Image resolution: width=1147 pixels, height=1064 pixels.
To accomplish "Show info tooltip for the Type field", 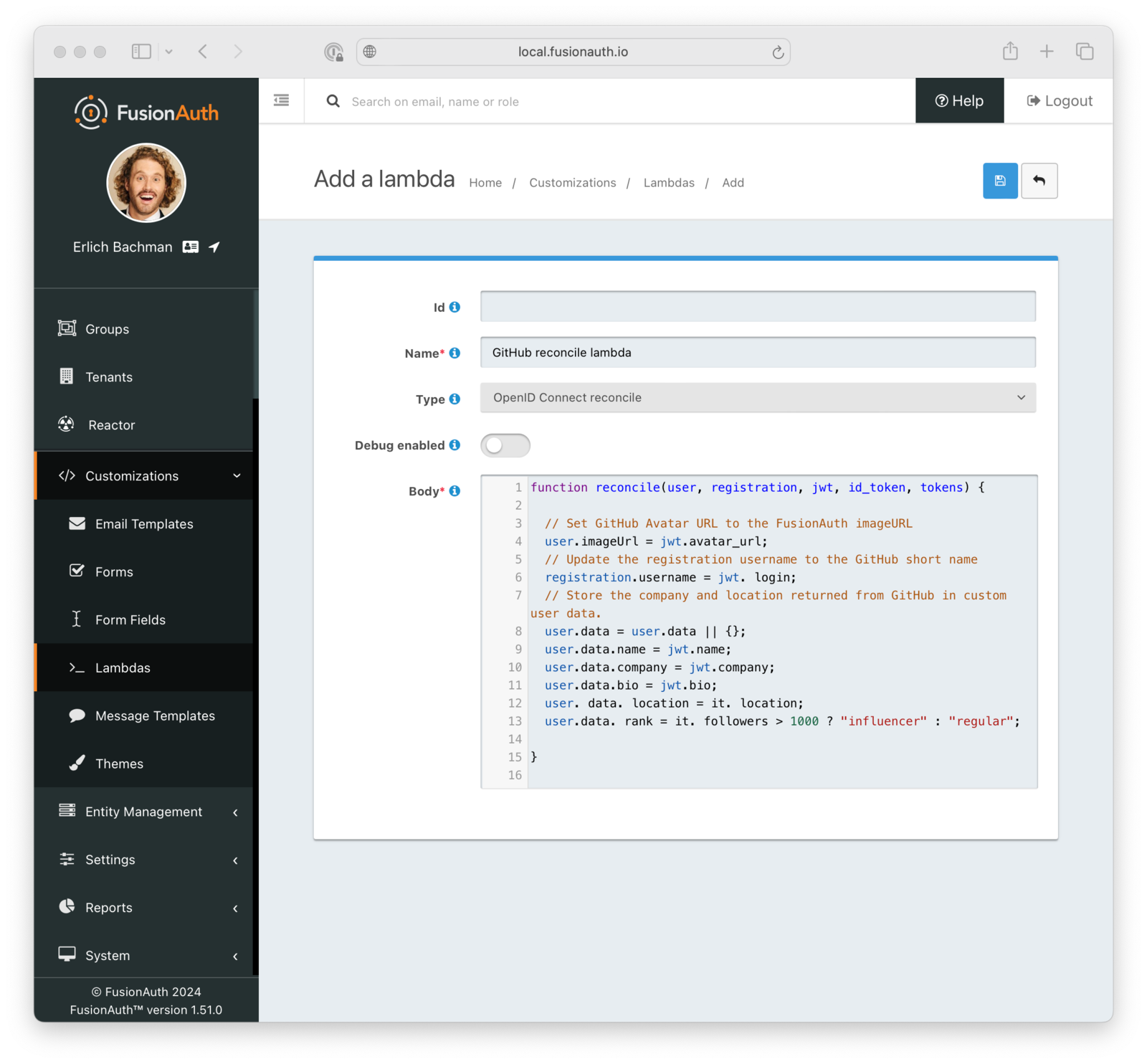I will click(x=454, y=399).
